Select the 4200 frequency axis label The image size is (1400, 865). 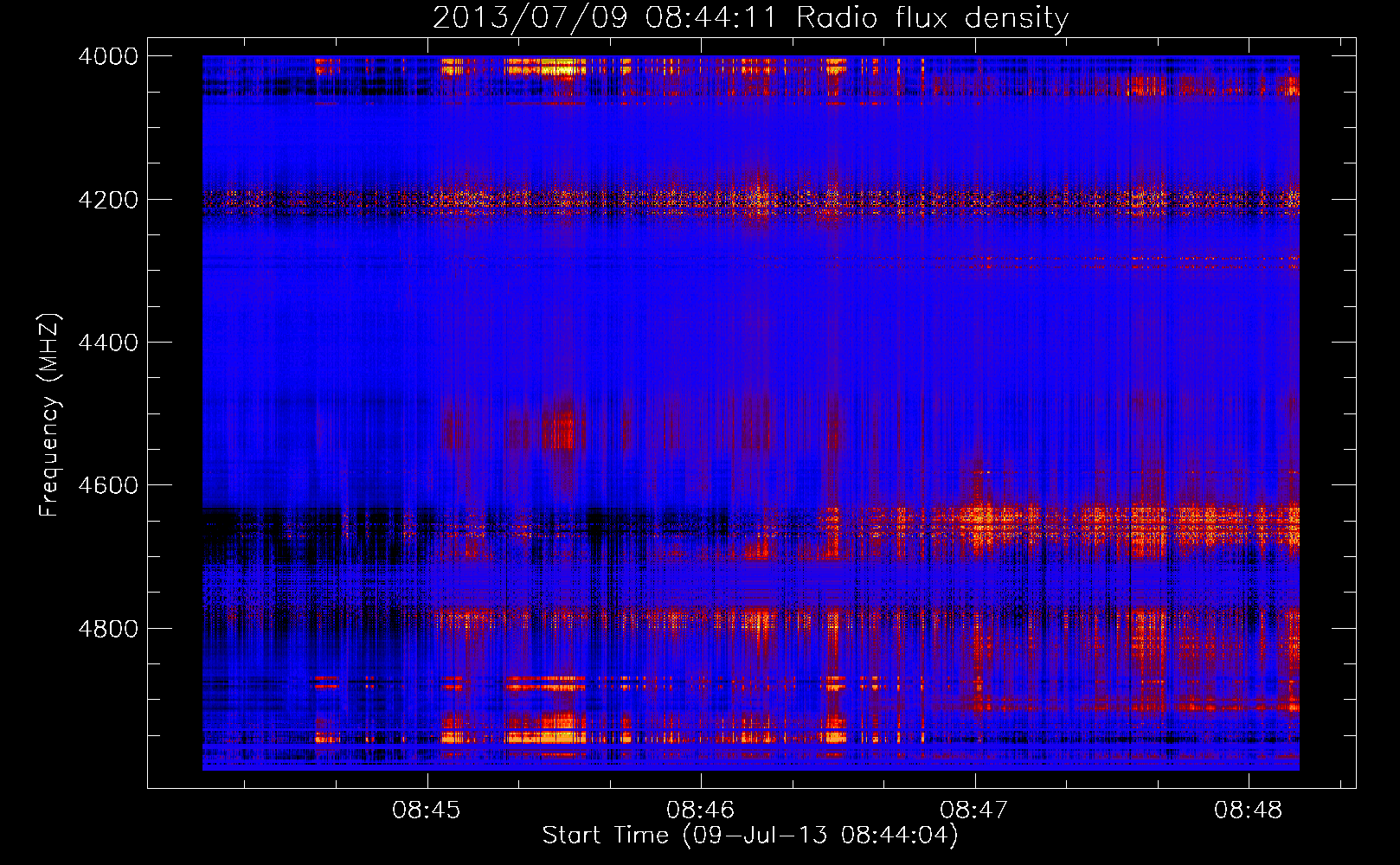(108, 200)
